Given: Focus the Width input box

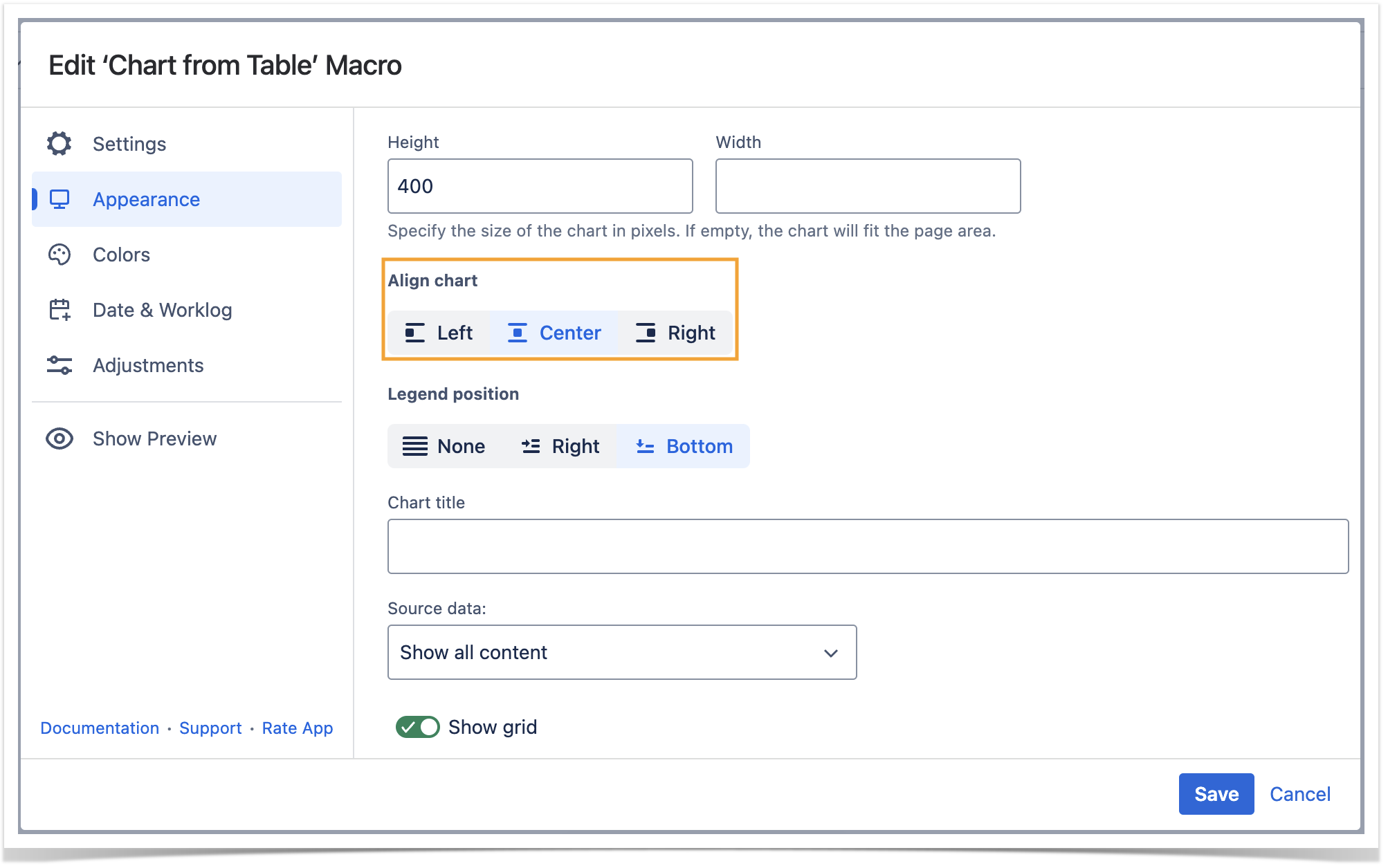Looking at the screenshot, I should pos(868,186).
